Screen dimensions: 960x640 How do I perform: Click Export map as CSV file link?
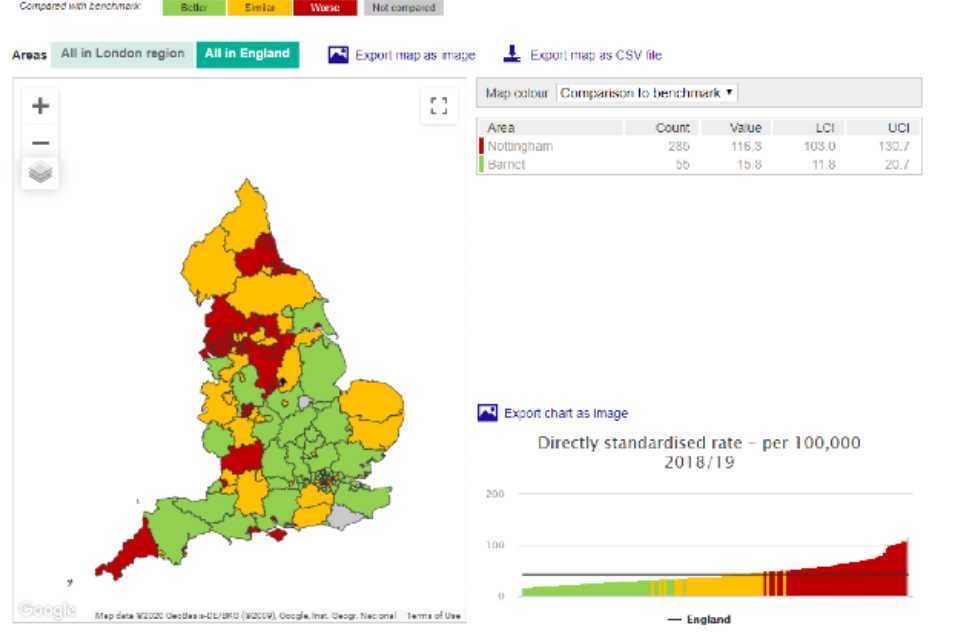[595, 55]
